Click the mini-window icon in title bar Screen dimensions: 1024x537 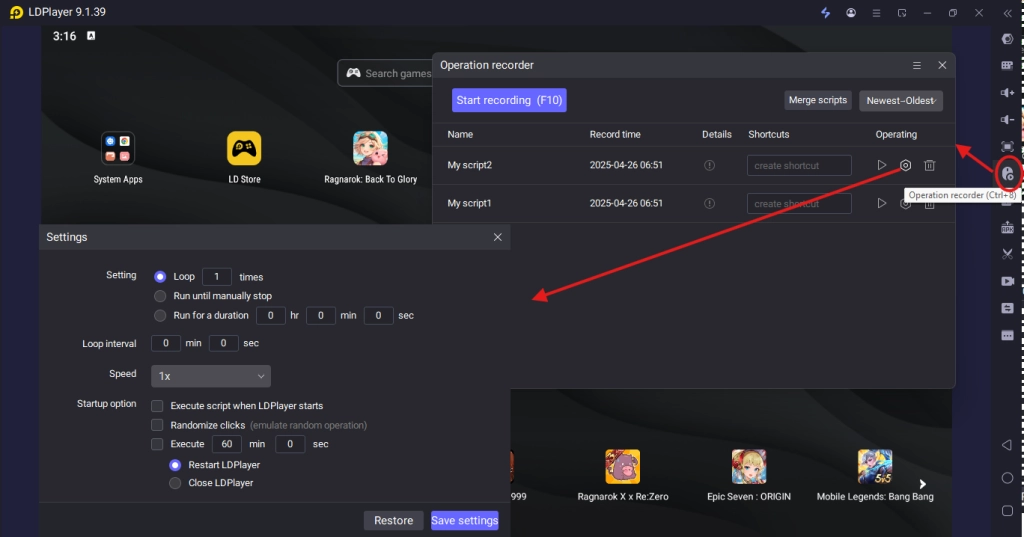tap(902, 12)
